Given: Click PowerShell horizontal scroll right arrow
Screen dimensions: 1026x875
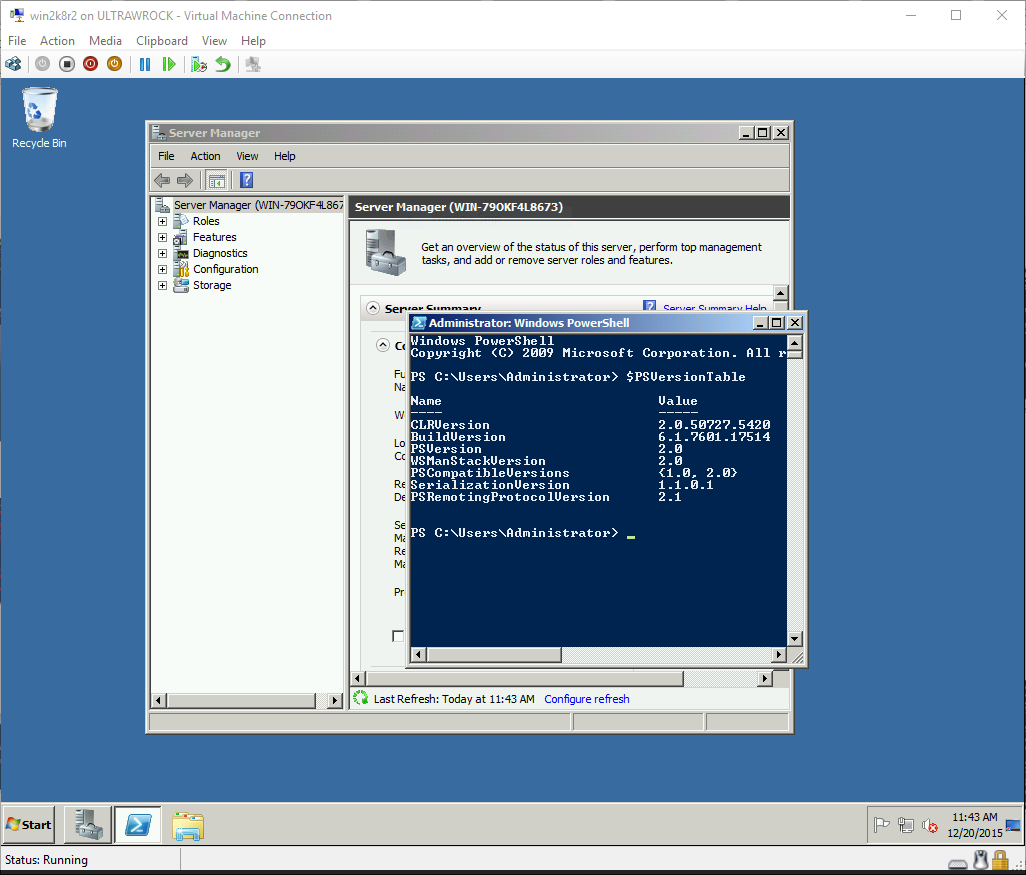Looking at the screenshot, I should coord(779,654).
